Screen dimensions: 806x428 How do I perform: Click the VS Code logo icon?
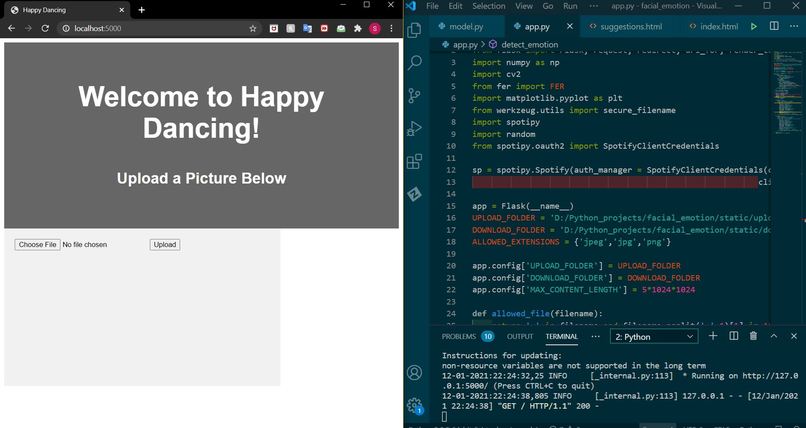[410, 6]
